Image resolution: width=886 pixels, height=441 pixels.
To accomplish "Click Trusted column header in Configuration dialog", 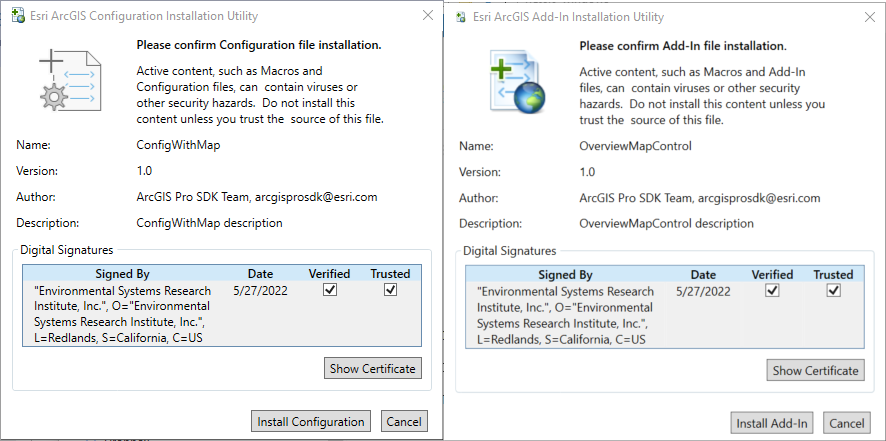I will (x=390, y=274).
